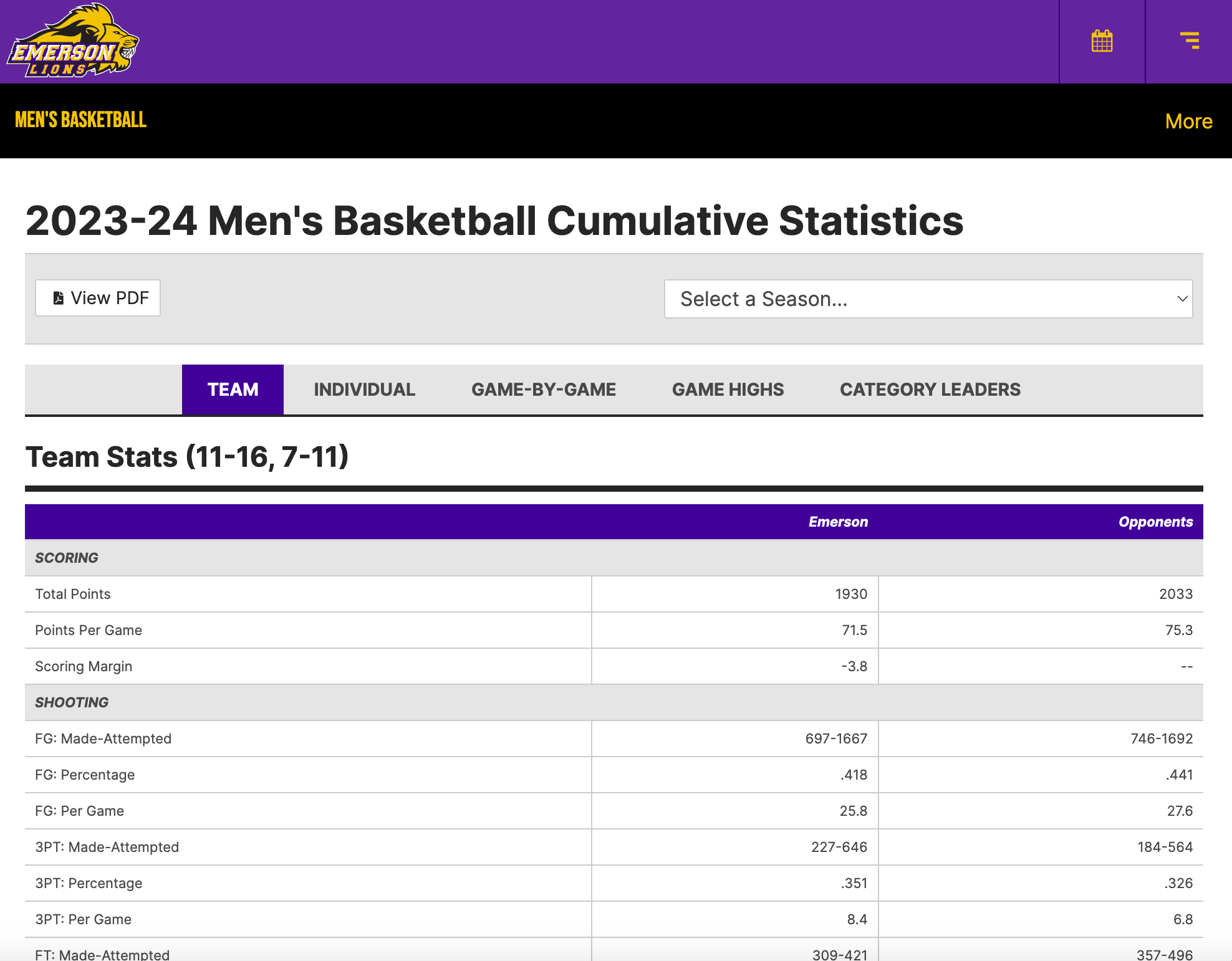This screenshot has width=1232, height=961.
Task: Click the SHOOTING section header
Action: (72, 702)
